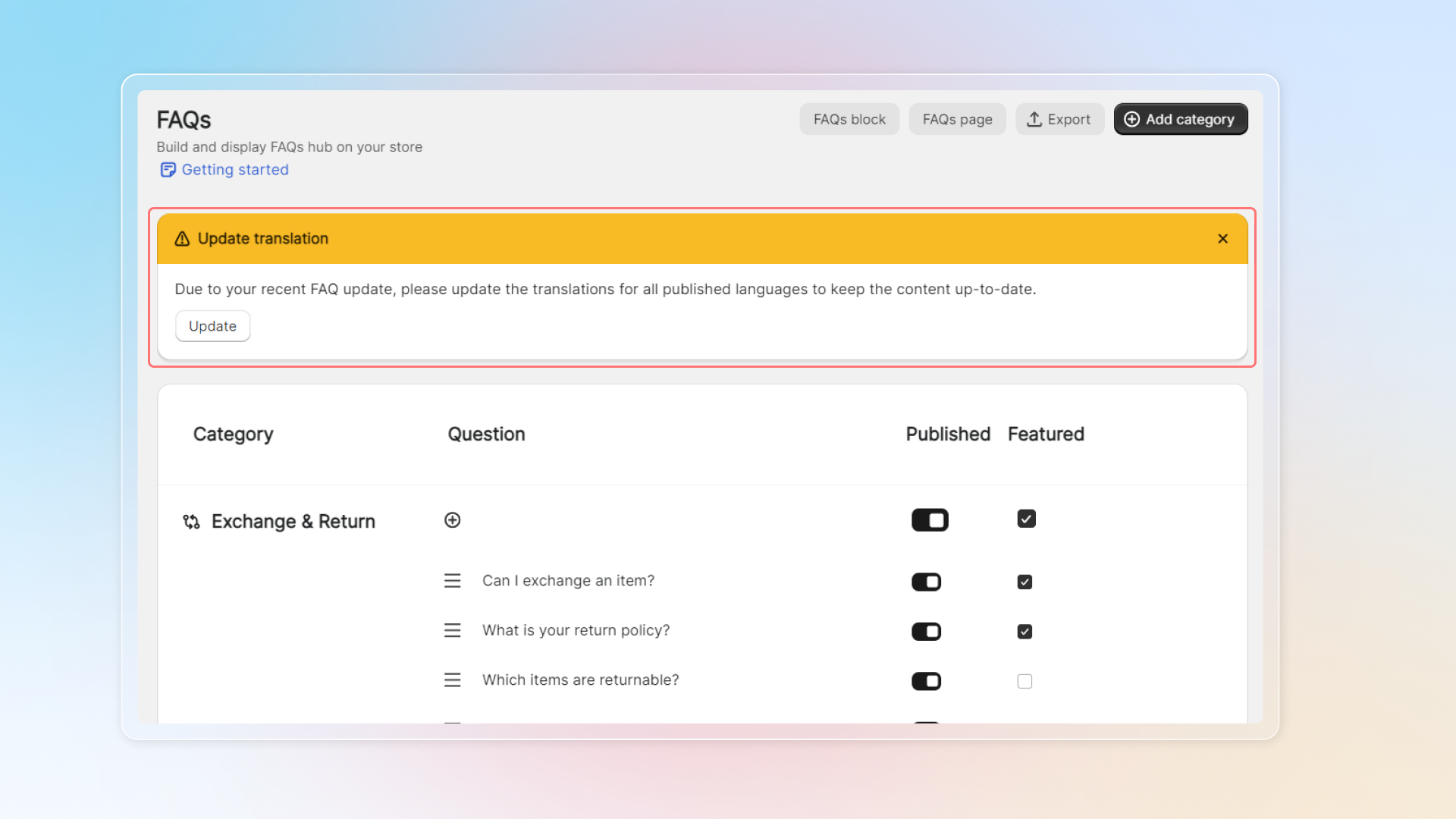Toggle published switch for Exchange & Return category
Screen dimensions: 1456x819
930,520
